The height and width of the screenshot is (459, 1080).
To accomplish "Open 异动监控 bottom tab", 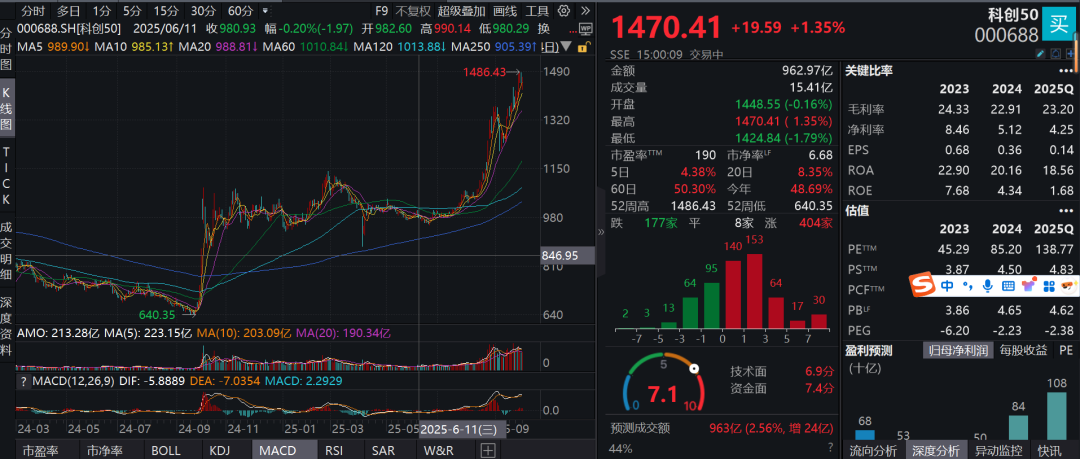I will pos(999,451).
